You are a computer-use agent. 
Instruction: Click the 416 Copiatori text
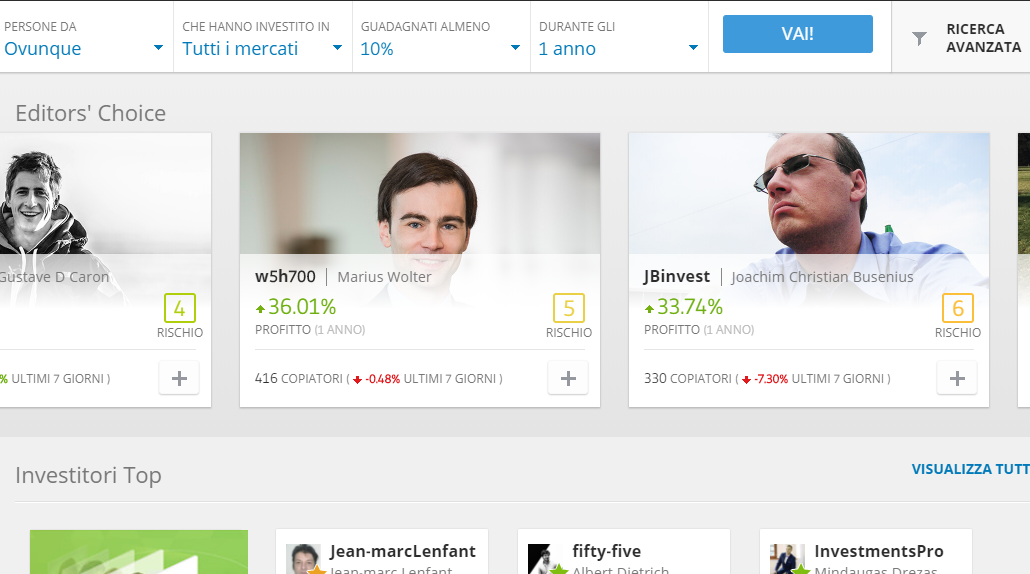coord(299,379)
